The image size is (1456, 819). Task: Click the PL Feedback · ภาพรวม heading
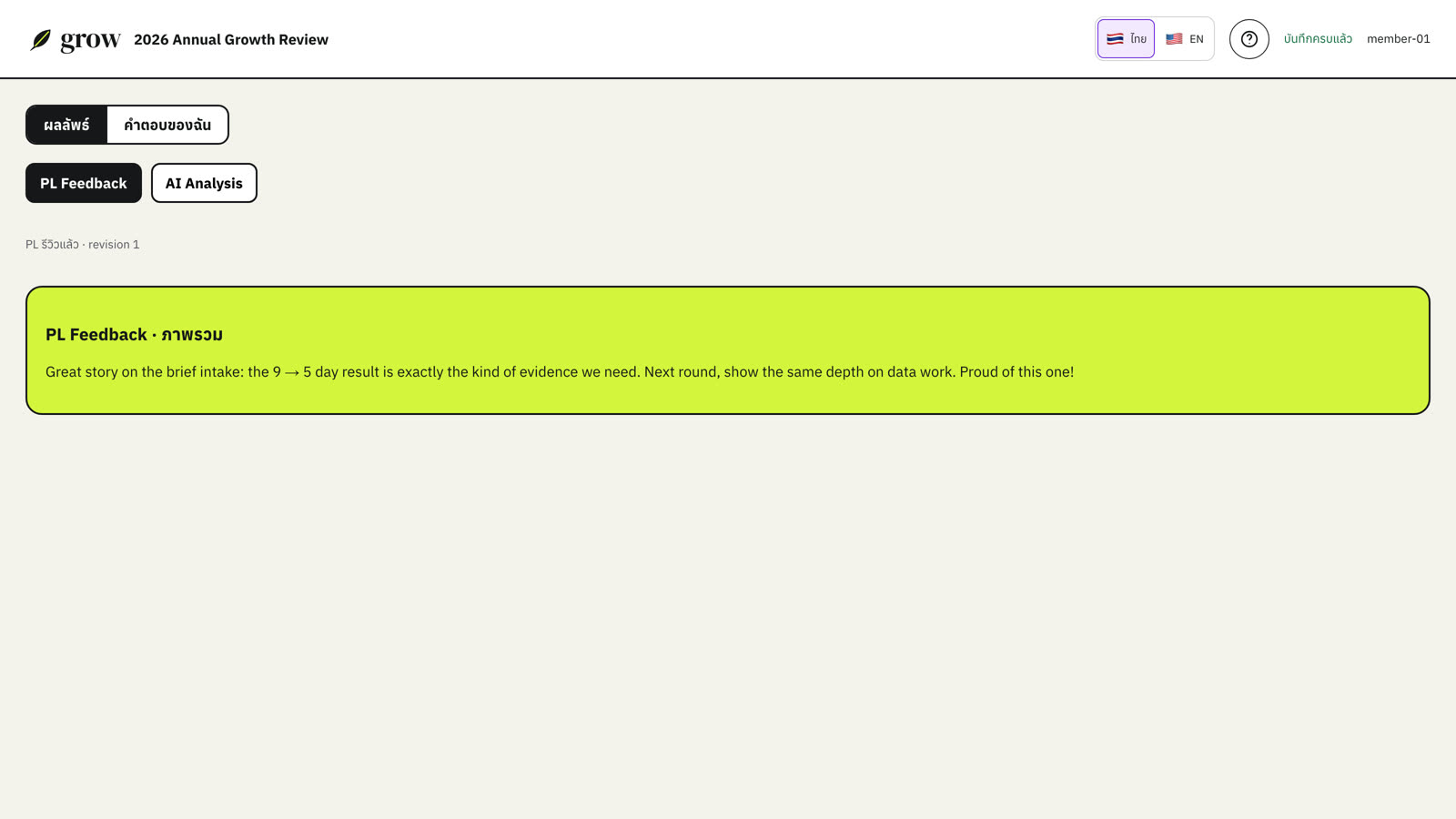[x=134, y=334]
